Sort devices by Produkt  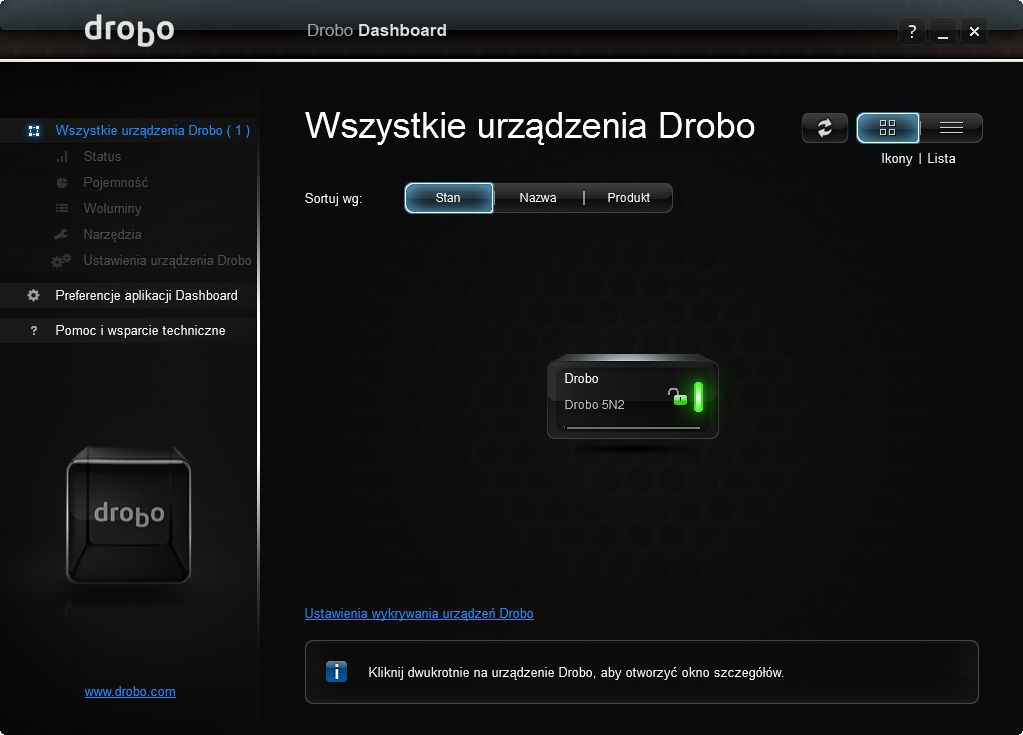628,198
